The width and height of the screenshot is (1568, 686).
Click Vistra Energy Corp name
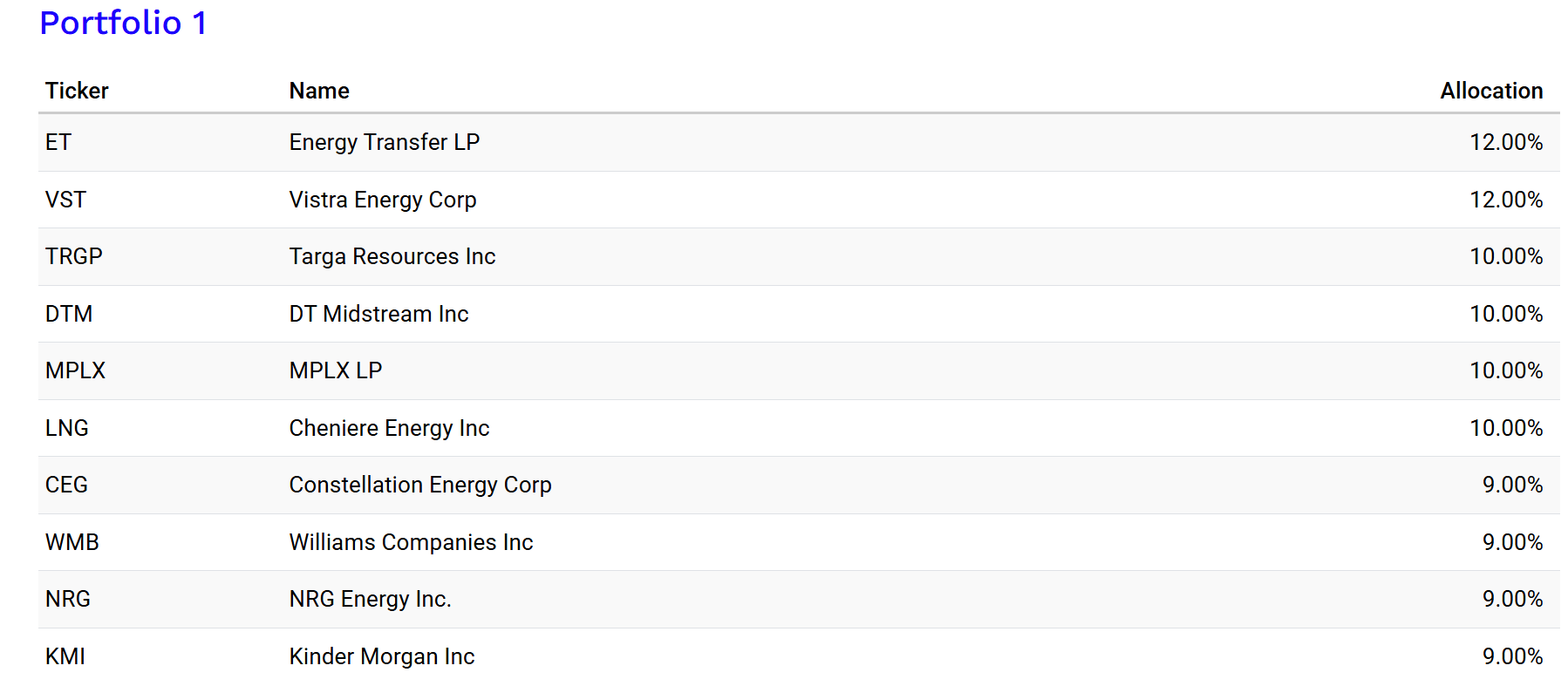(382, 200)
